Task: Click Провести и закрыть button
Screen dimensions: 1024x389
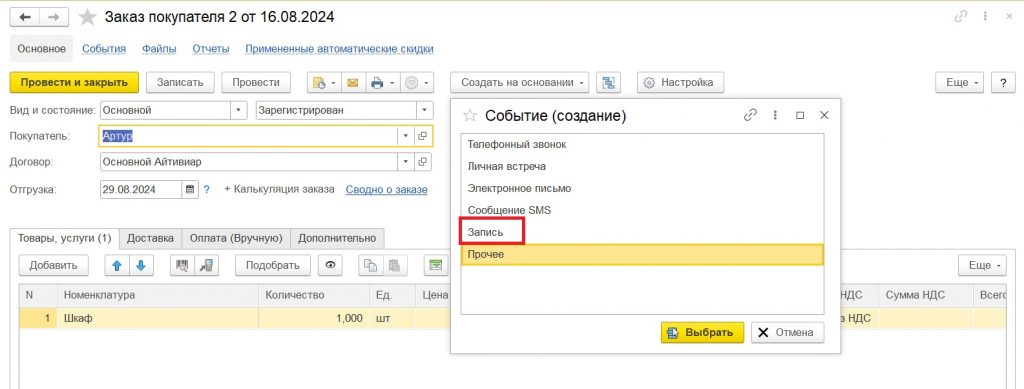Action: pyautogui.click(x=74, y=83)
